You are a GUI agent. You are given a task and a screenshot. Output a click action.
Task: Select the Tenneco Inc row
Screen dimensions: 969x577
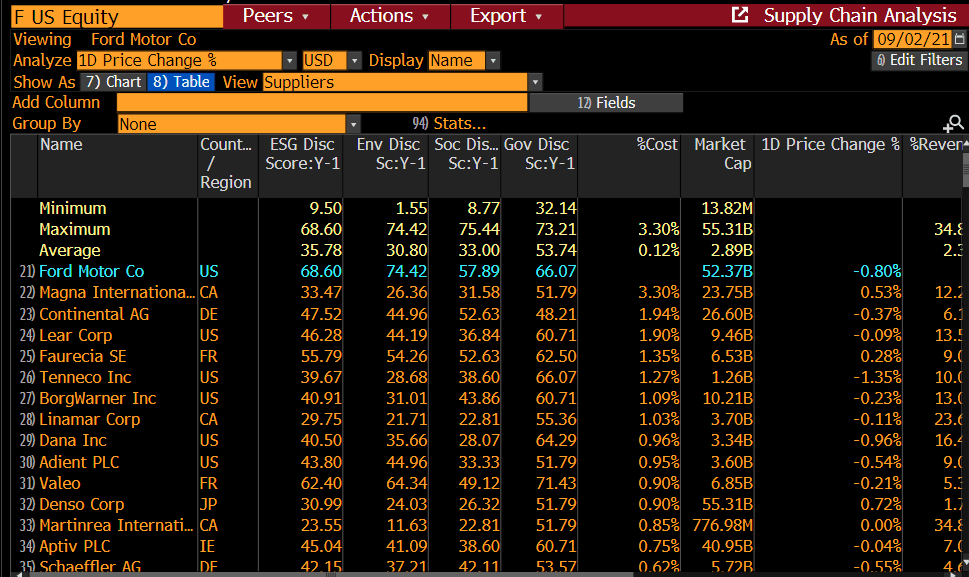point(488,377)
